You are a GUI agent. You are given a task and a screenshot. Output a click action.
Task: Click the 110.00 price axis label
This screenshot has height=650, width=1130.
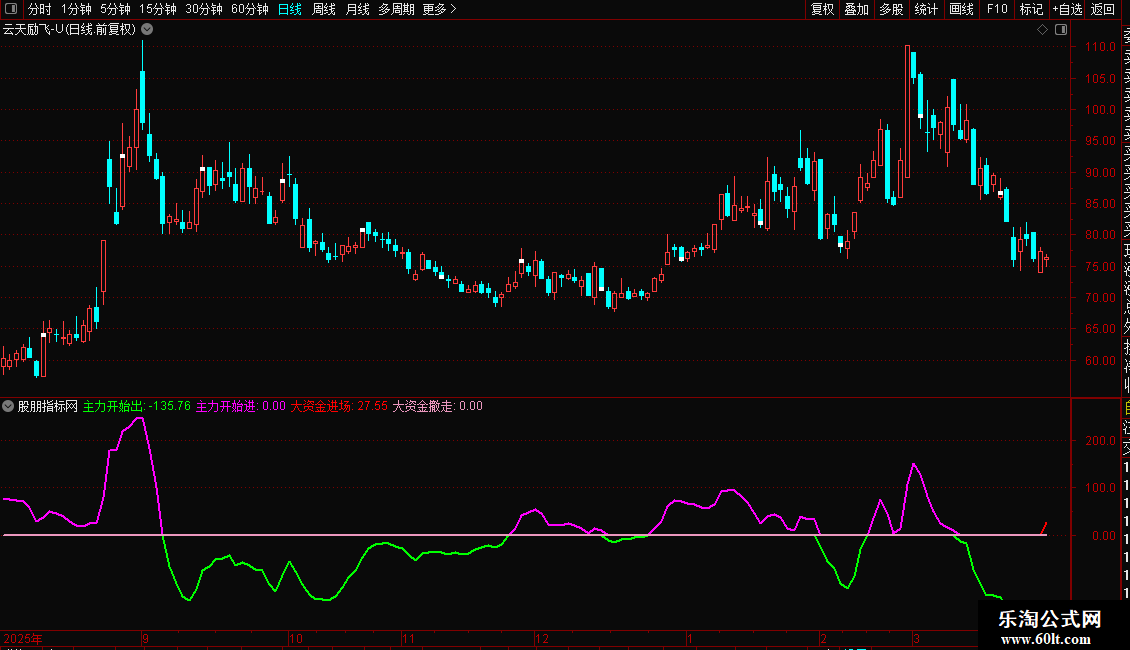pos(1100,47)
